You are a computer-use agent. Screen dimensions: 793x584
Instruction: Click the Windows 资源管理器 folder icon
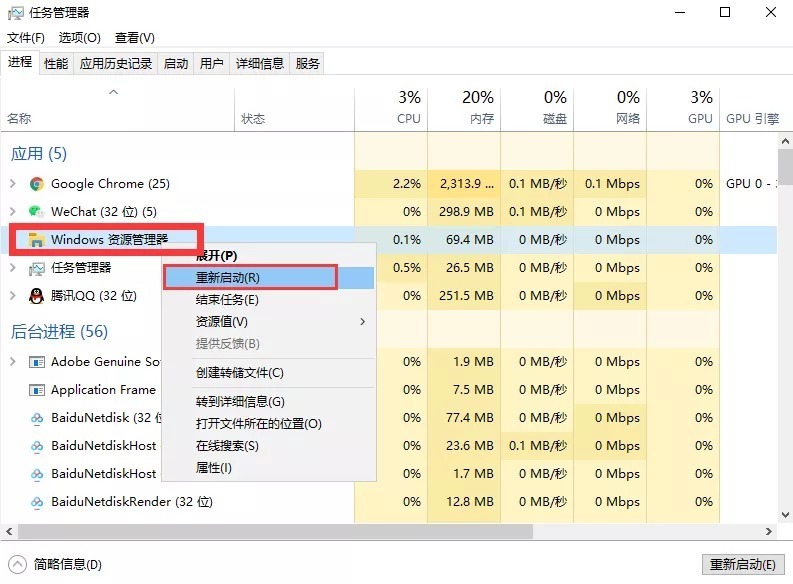coord(36,240)
